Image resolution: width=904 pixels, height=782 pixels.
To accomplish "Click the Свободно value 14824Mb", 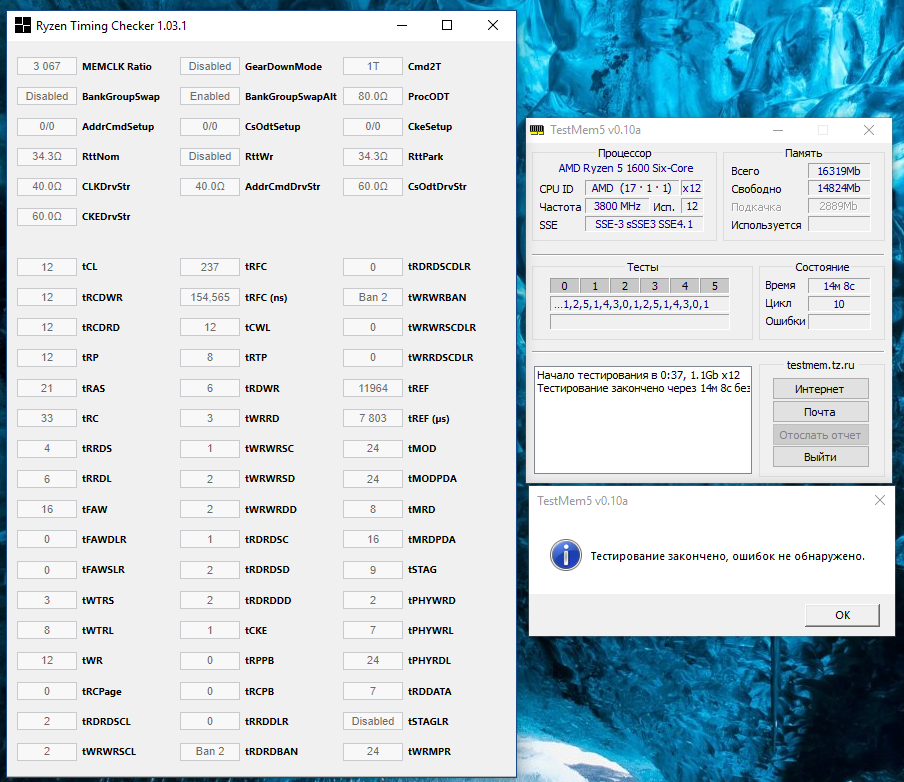I will pyautogui.click(x=839, y=188).
